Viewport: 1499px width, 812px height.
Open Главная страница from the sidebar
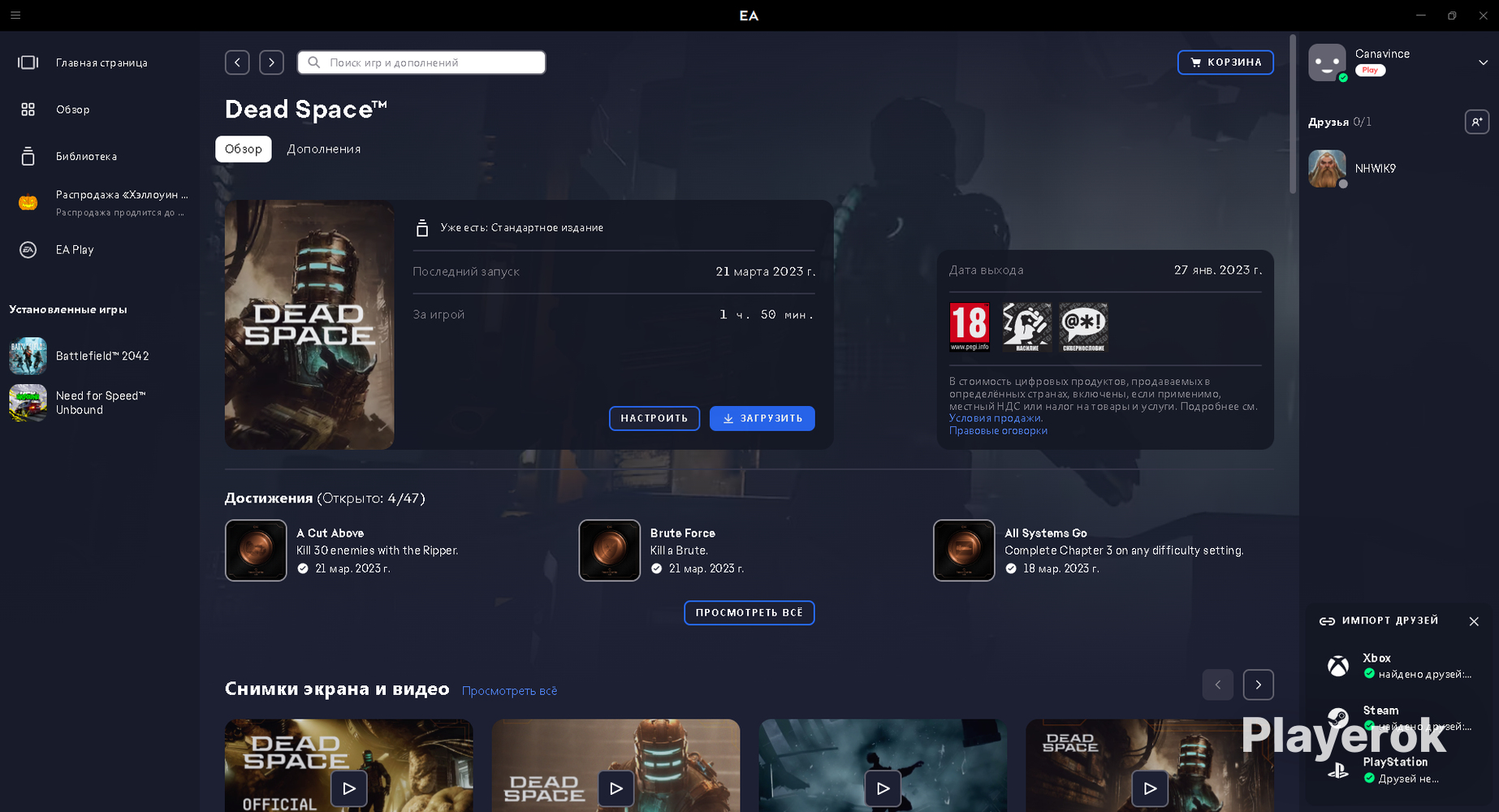pos(100,63)
